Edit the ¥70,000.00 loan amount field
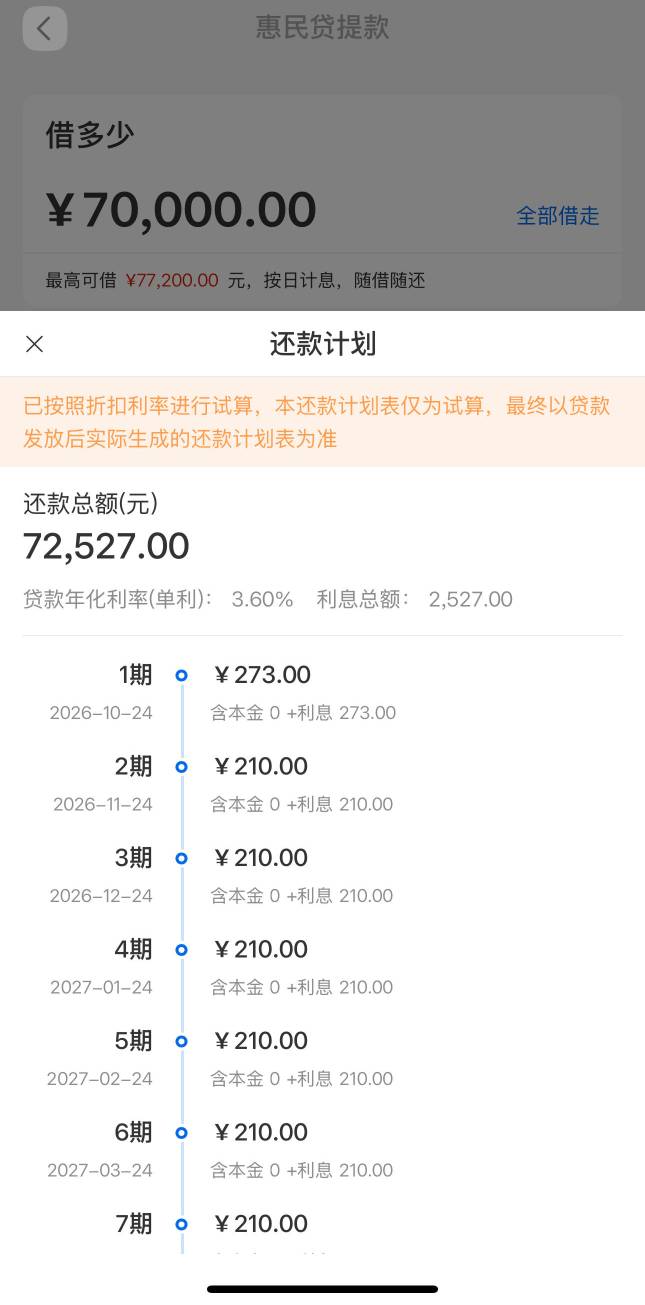The image size is (645, 1305). tap(182, 210)
